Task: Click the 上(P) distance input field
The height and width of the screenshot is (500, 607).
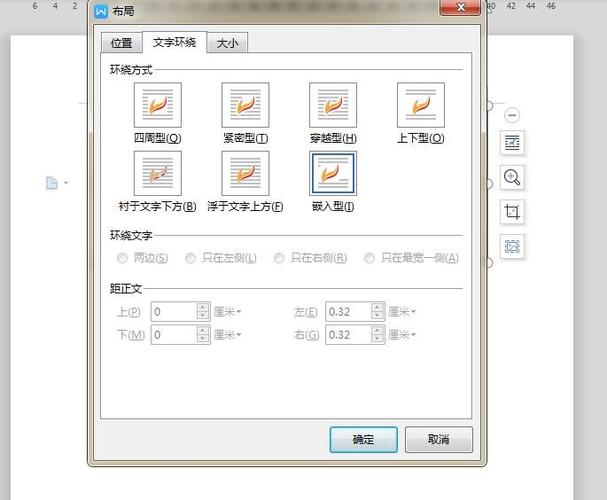Action: (174, 312)
